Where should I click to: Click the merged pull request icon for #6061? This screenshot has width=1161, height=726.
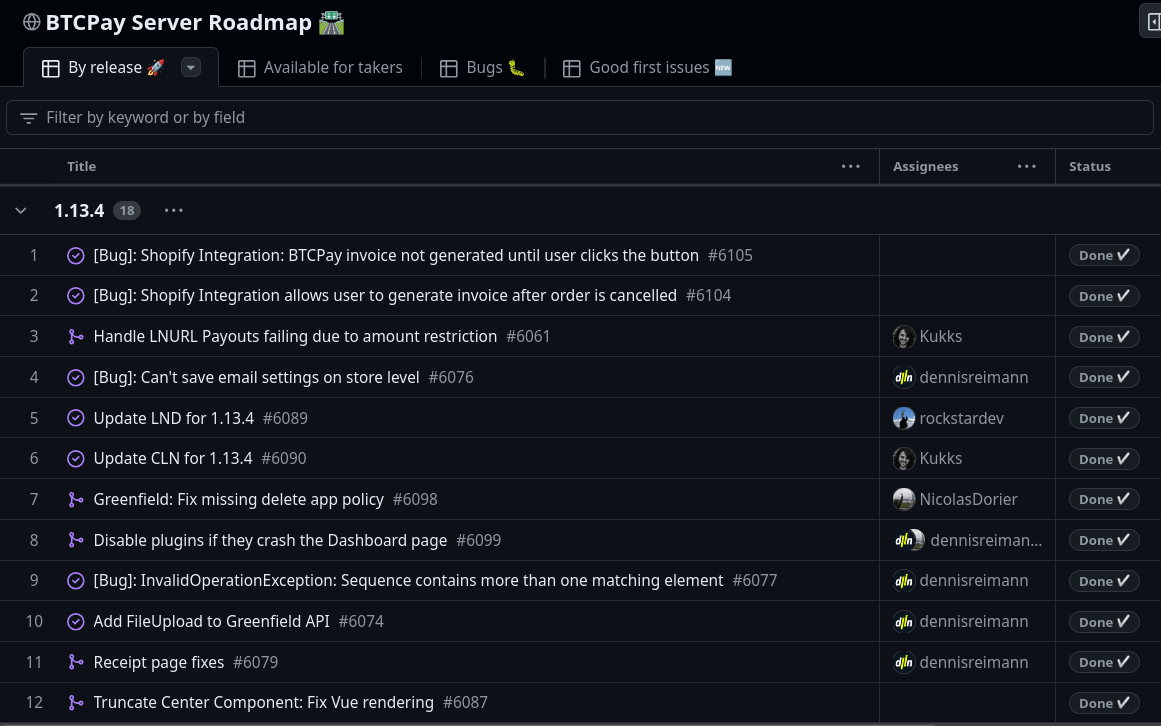(x=76, y=337)
